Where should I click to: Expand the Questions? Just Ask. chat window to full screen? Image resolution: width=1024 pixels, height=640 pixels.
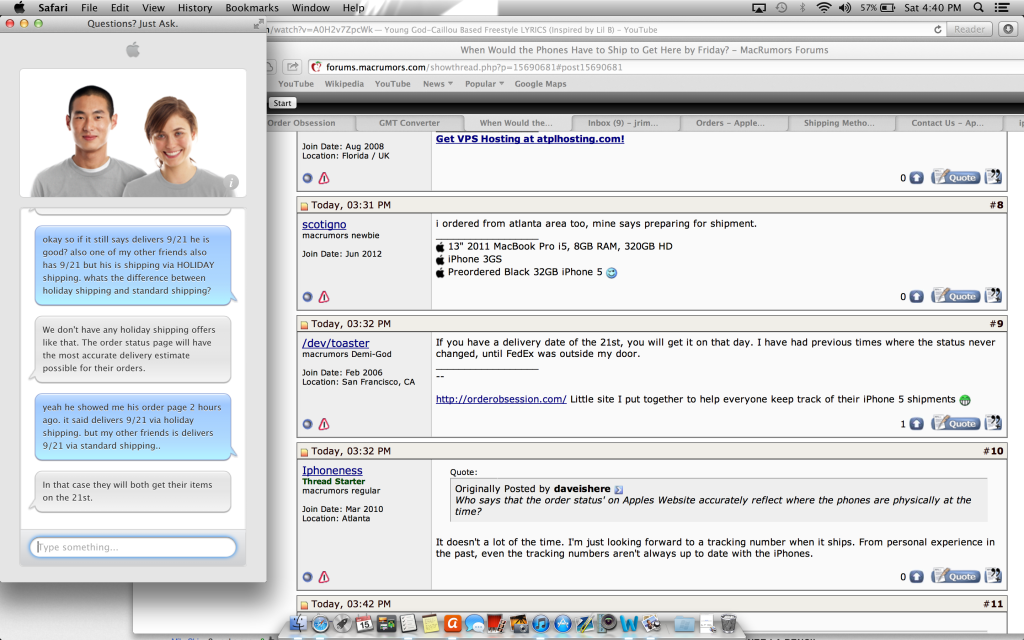[x=258, y=24]
